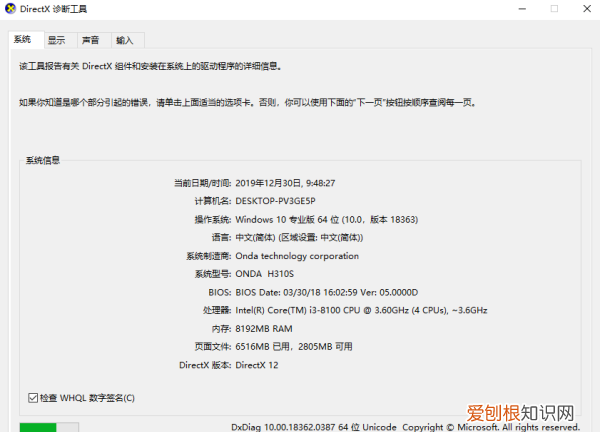Open the 输入 tab
The image size is (600, 432).
(128, 40)
